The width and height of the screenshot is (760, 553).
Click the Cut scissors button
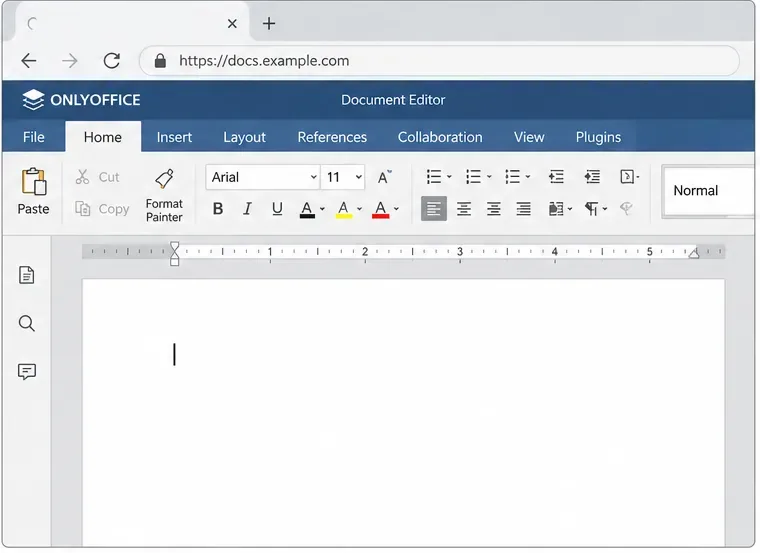pos(97,177)
